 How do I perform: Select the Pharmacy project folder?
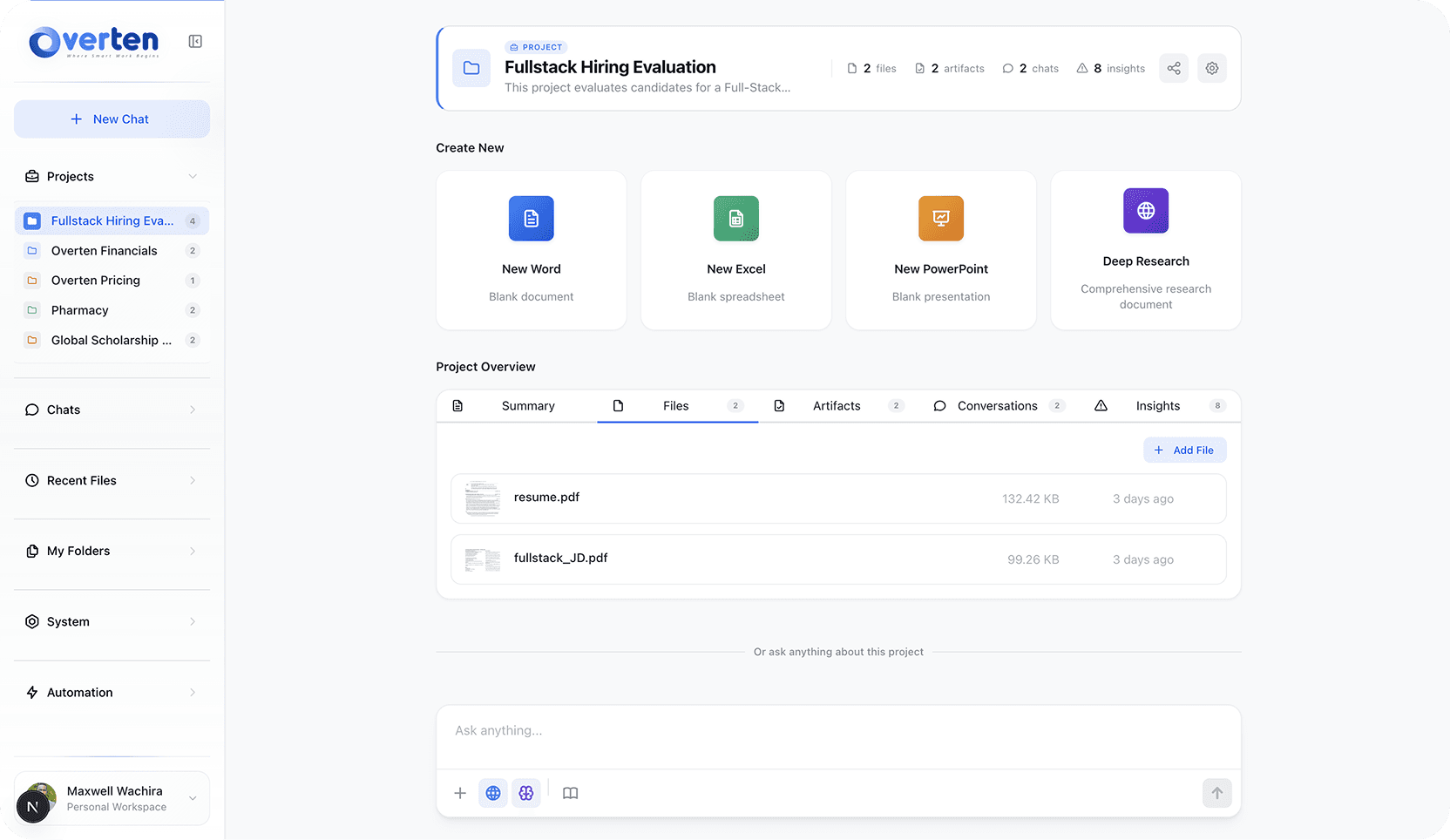[x=80, y=309]
